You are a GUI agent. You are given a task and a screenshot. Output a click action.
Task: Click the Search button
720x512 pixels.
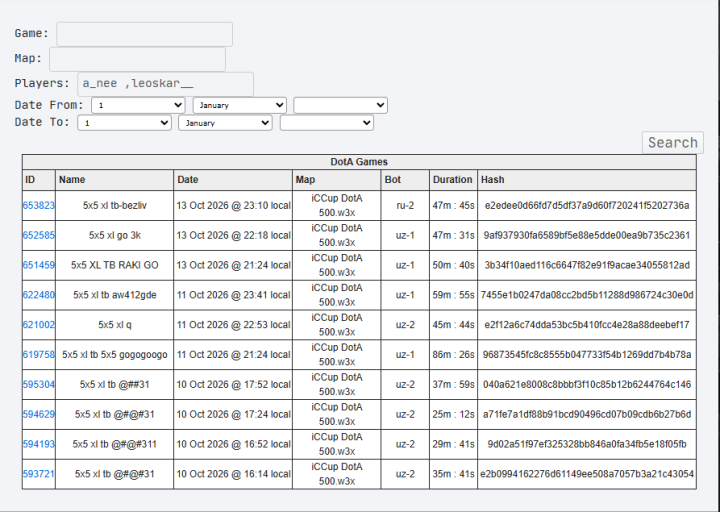[x=673, y=142]
